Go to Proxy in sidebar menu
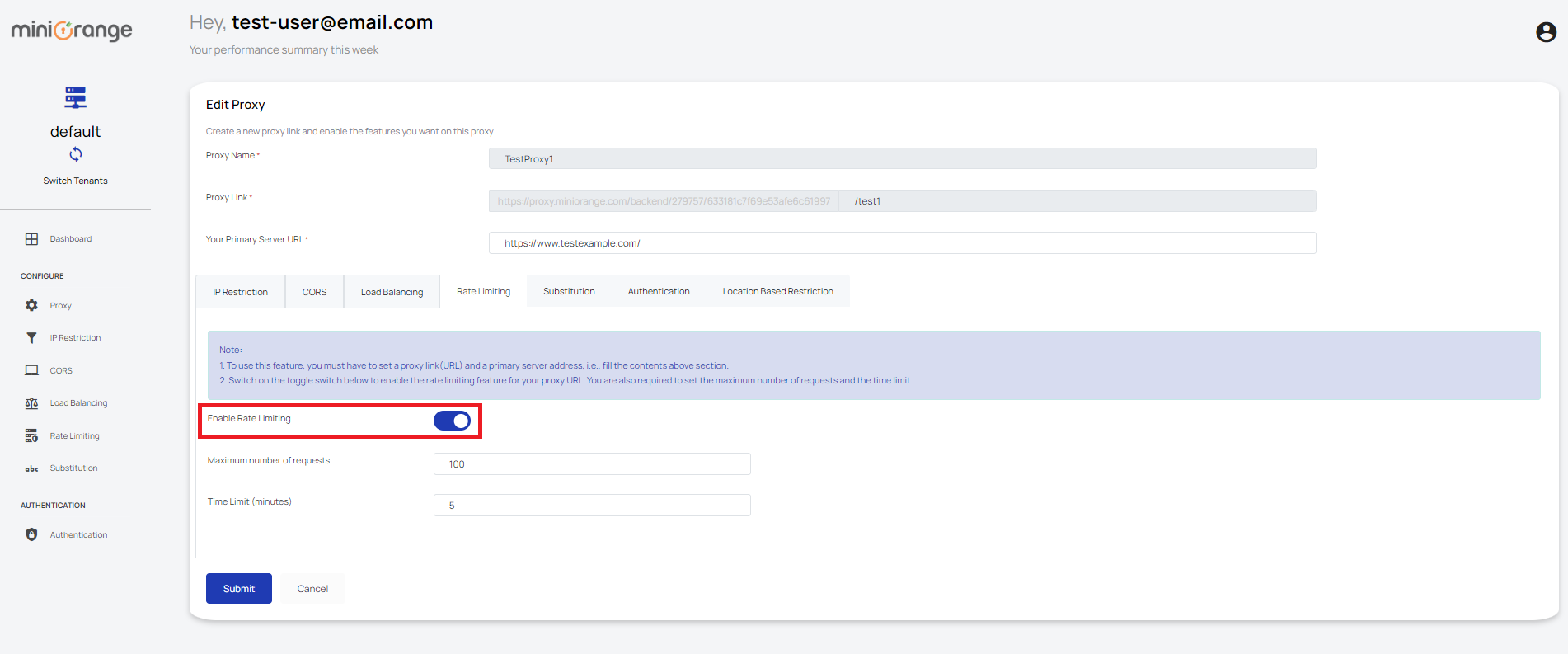This screenshot has height=654, width=1568. pyautogui.click(x=60, y=305)
